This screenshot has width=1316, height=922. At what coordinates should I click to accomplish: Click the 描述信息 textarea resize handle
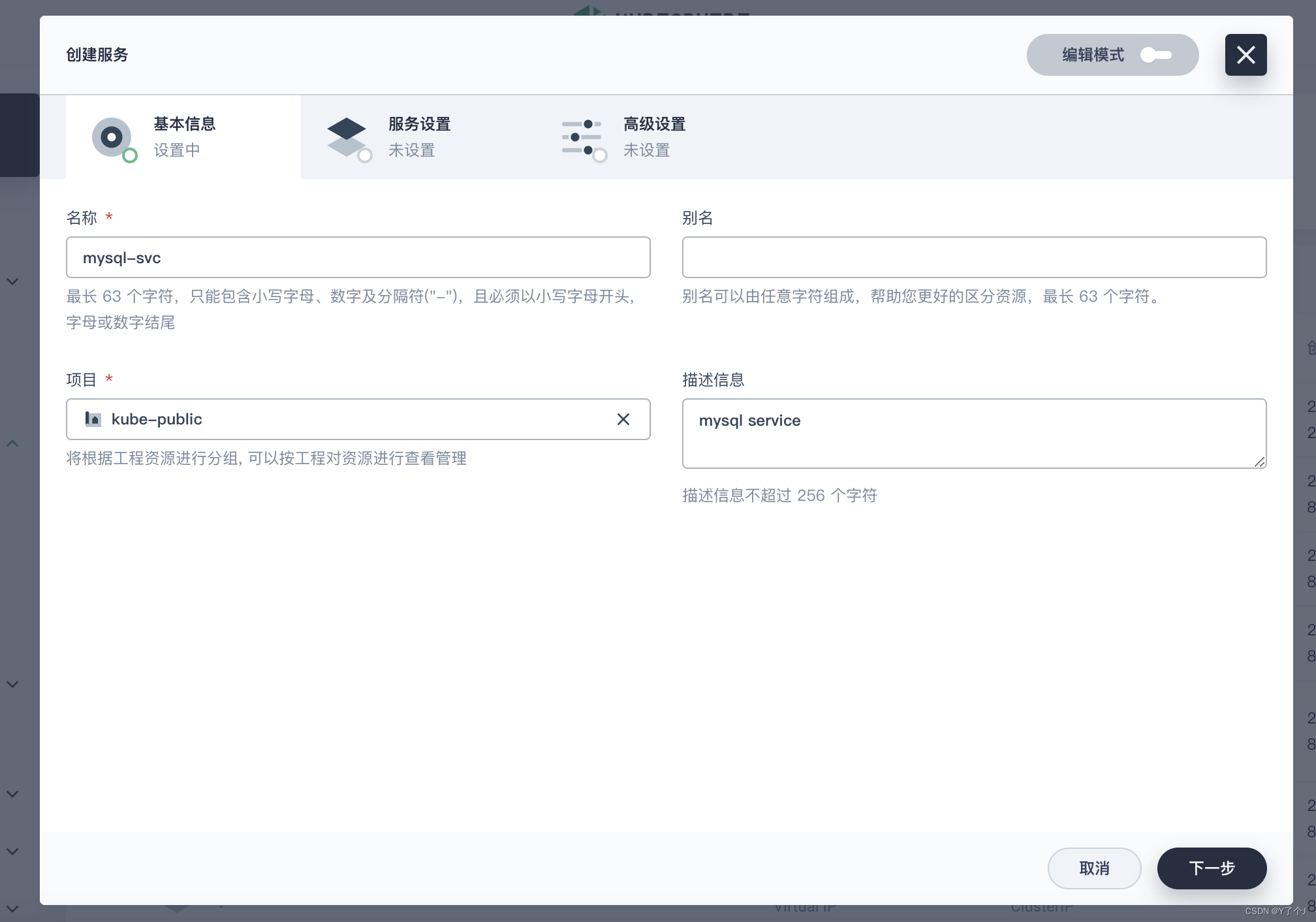(x=1259, y=462)
